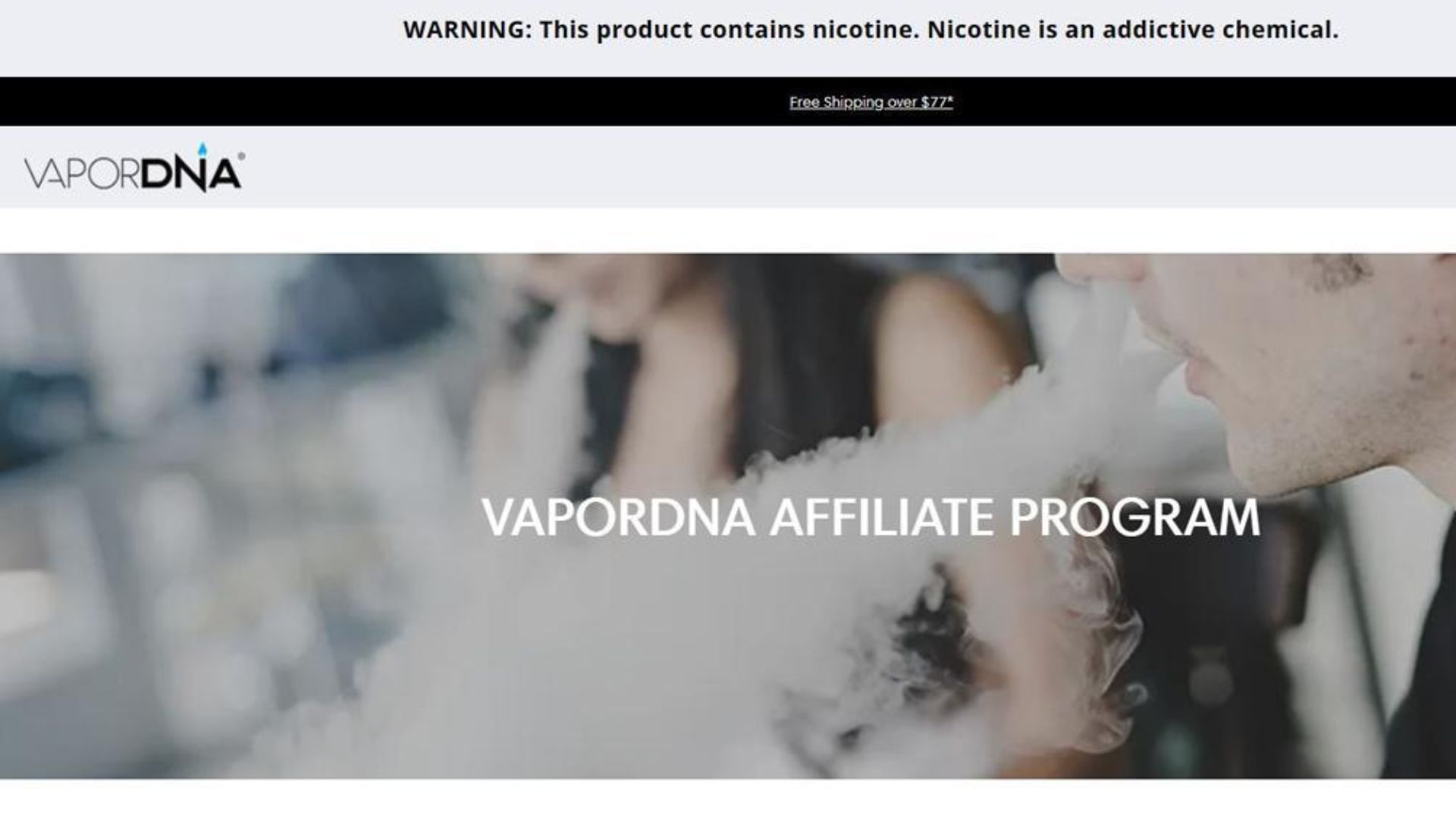
Task: Click the white area beneath the hero image
Action: point(728,799)
